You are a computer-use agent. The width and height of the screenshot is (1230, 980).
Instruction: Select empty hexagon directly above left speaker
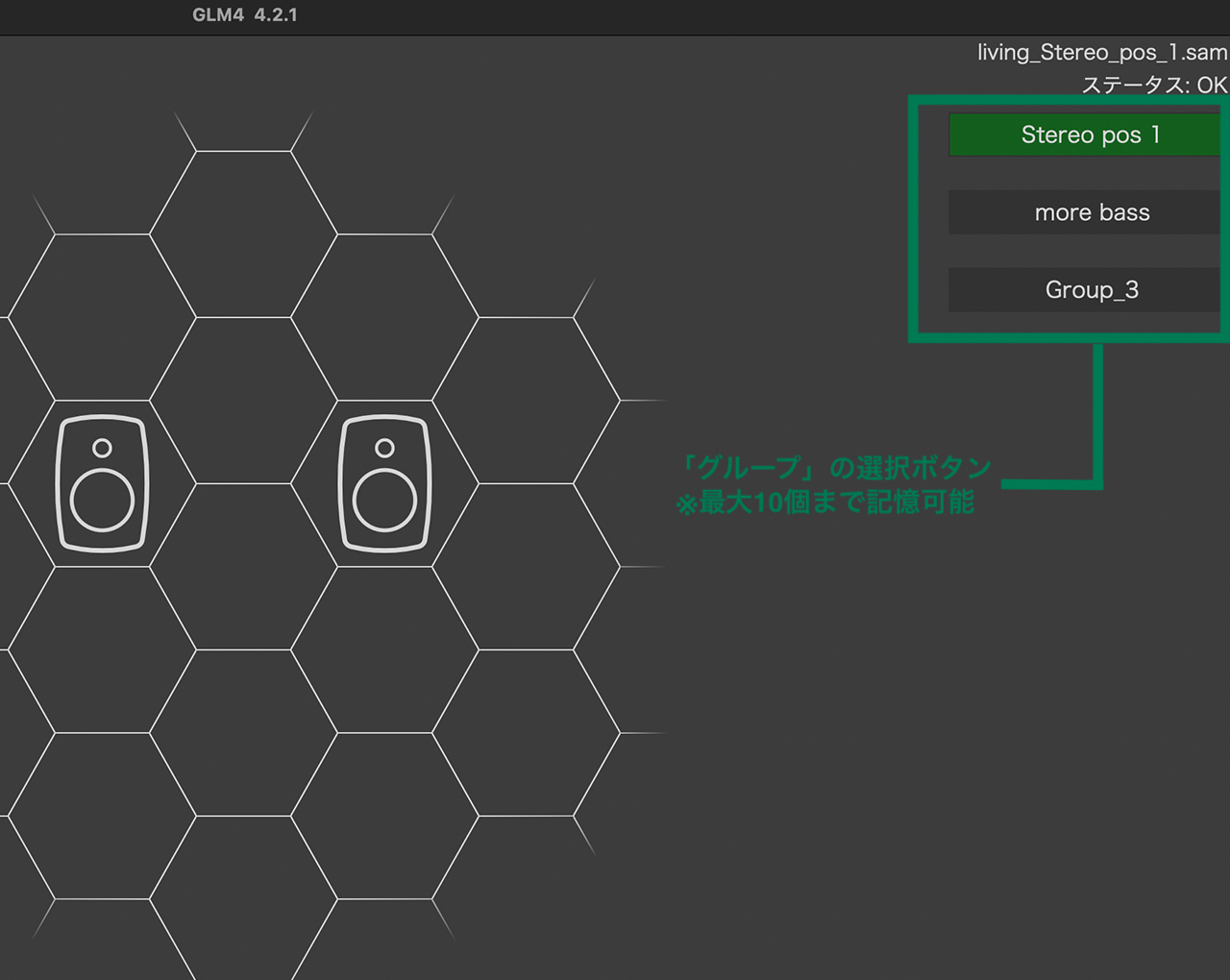(102, 317)
